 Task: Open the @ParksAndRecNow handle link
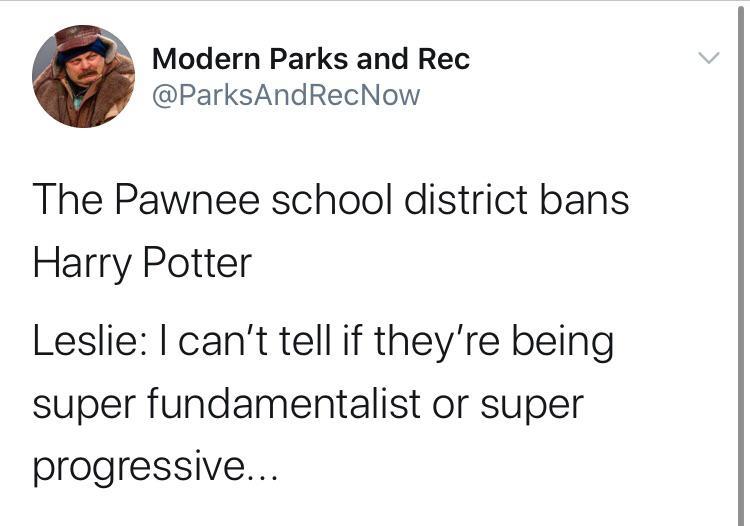(x=286, y=95)
